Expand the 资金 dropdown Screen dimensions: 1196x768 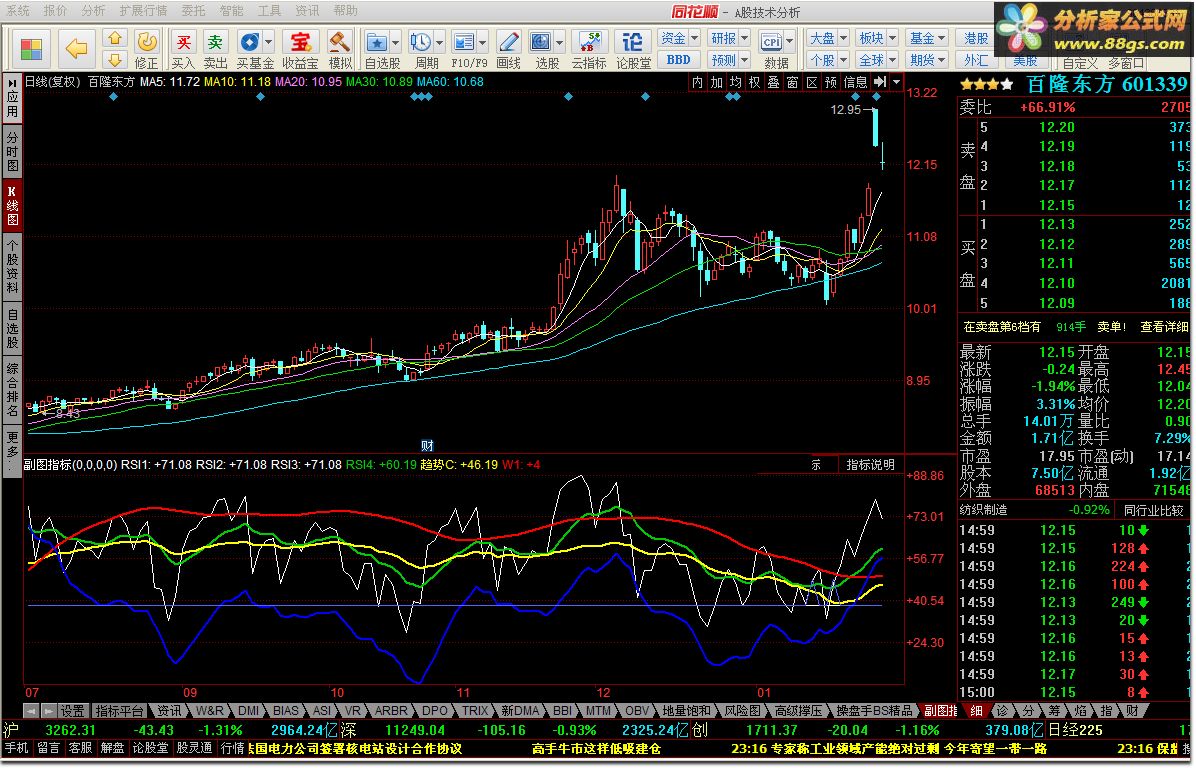[x=694, y=37]
